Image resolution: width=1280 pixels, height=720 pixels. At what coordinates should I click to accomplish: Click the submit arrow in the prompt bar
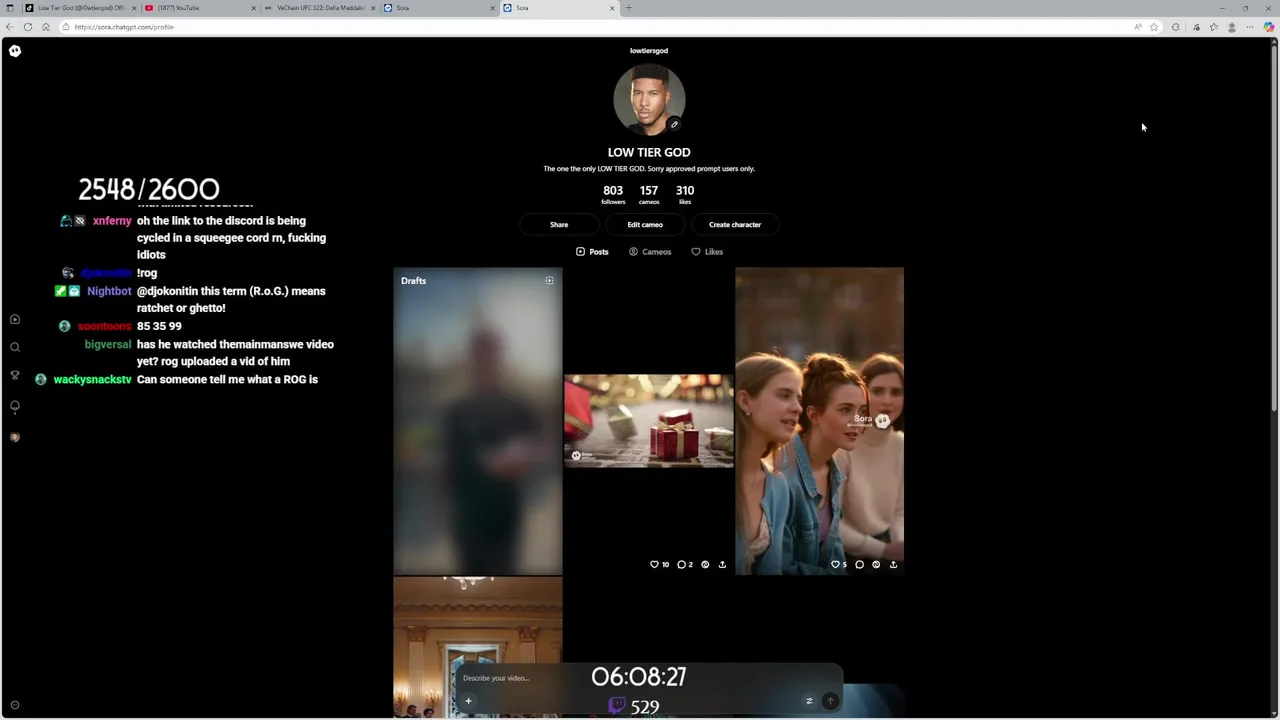830,701
